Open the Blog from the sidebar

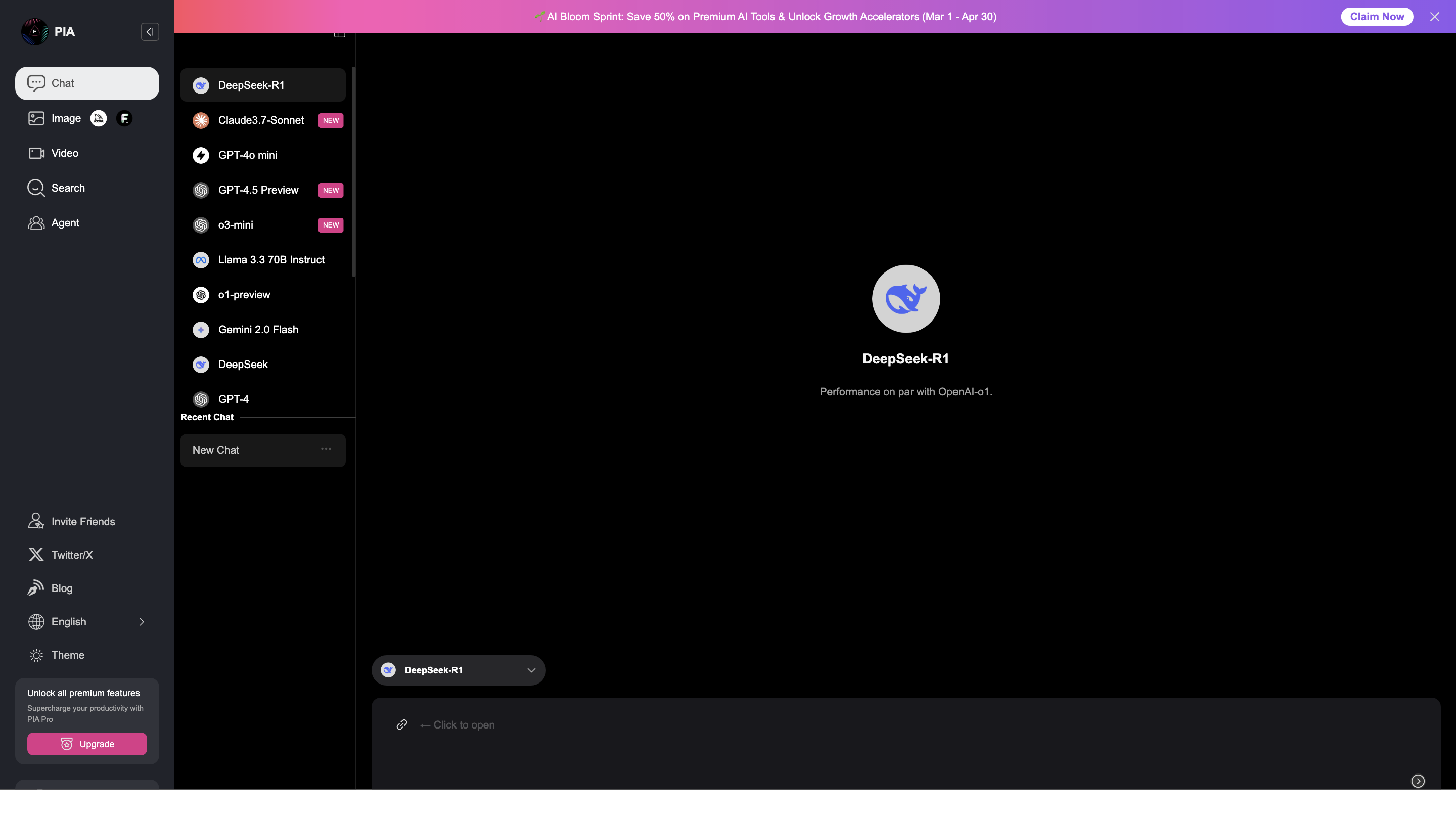click(x=36, y=588)
